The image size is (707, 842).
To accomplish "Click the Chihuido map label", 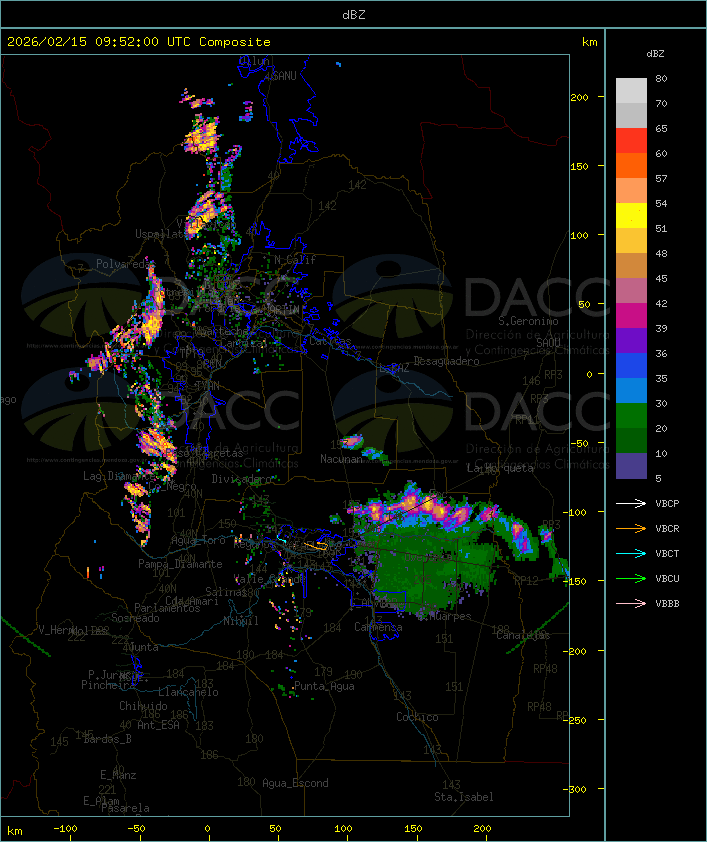I will click(x=143, y=706).
